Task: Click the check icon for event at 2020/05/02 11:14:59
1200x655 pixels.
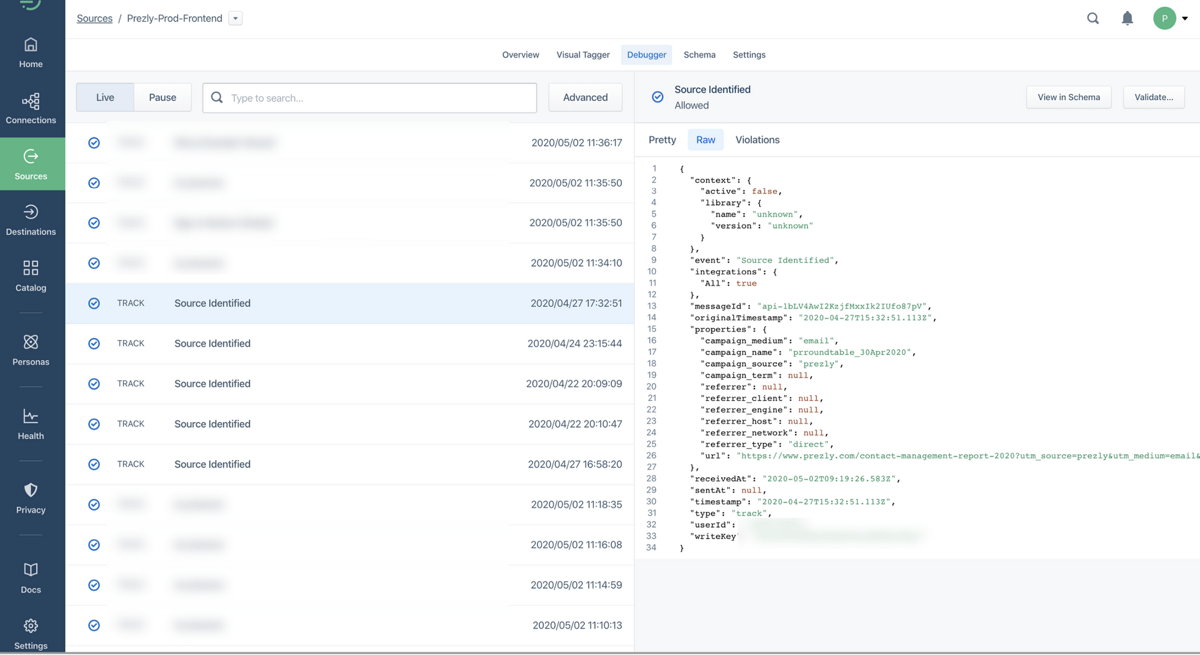Action: point(94,585)
